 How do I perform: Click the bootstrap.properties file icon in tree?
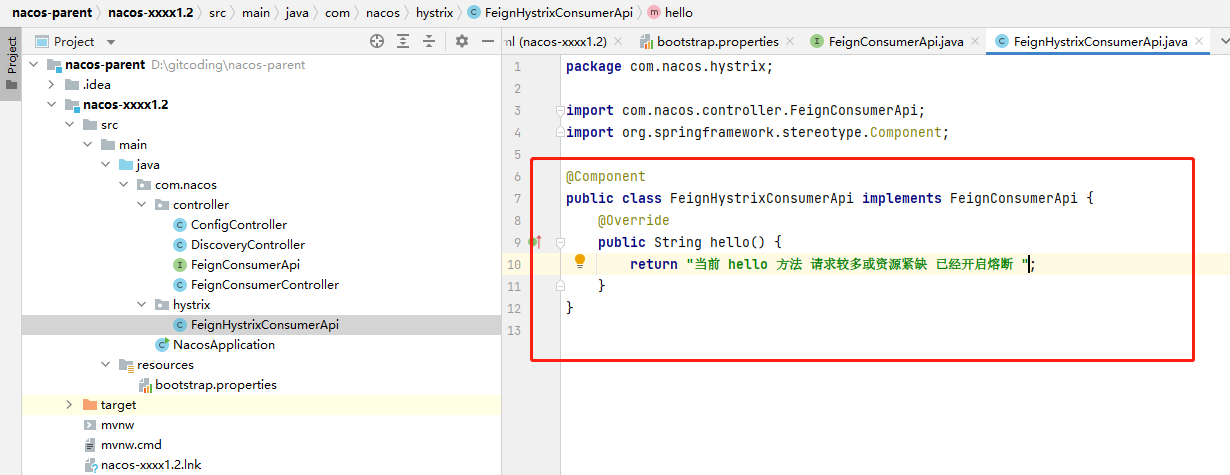pyautogui.click(x=145, y=385)
